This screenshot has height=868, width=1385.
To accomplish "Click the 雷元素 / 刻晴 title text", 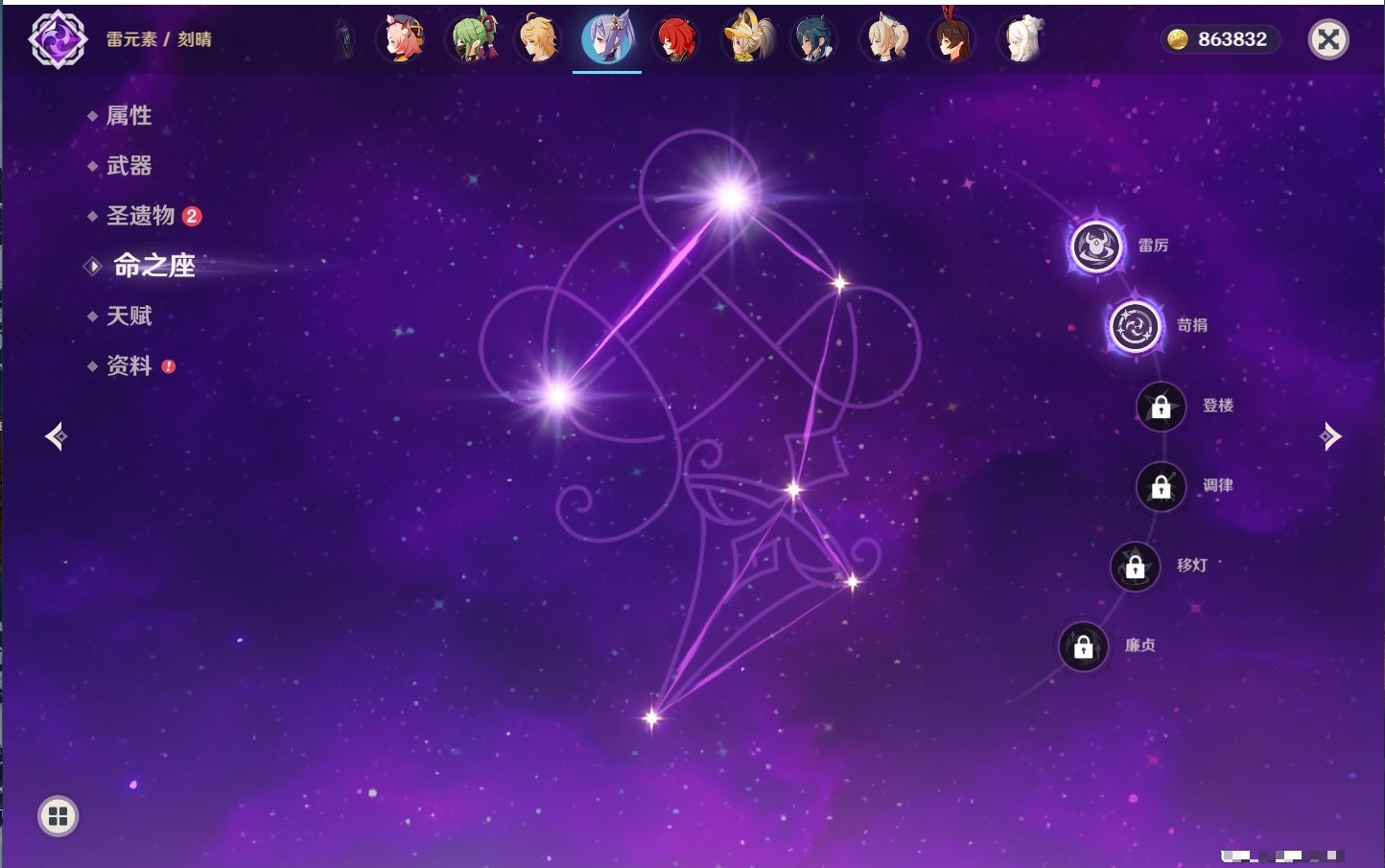I will (159, 39).
